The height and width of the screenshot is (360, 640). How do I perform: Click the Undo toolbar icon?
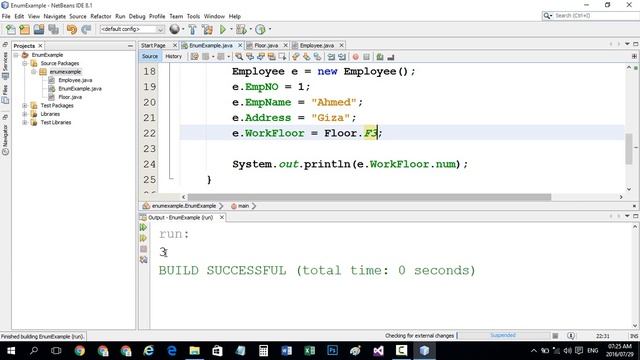click(72, 29)
